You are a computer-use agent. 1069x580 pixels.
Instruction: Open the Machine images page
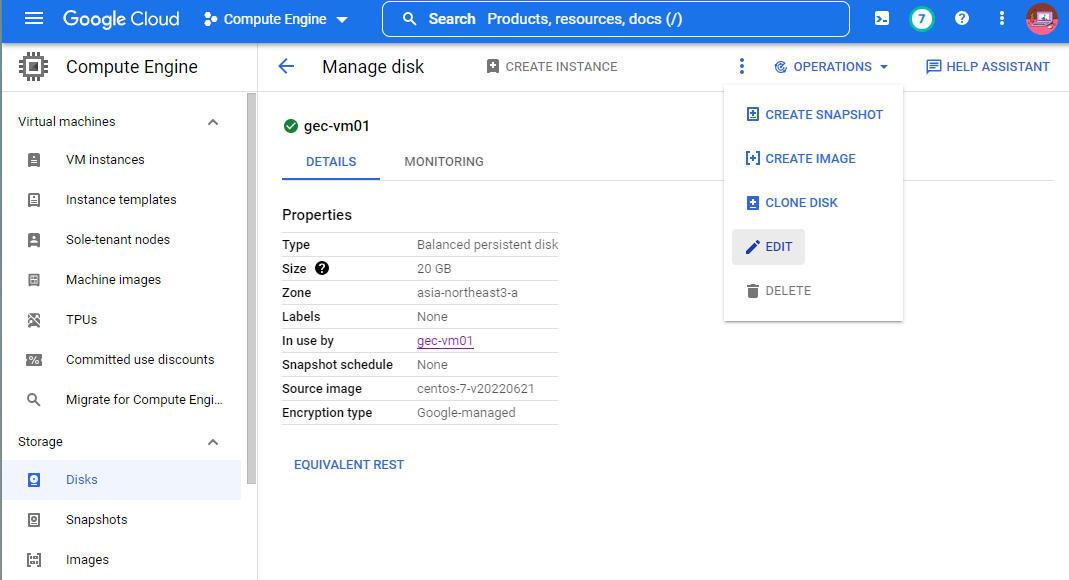click(113, 280)
